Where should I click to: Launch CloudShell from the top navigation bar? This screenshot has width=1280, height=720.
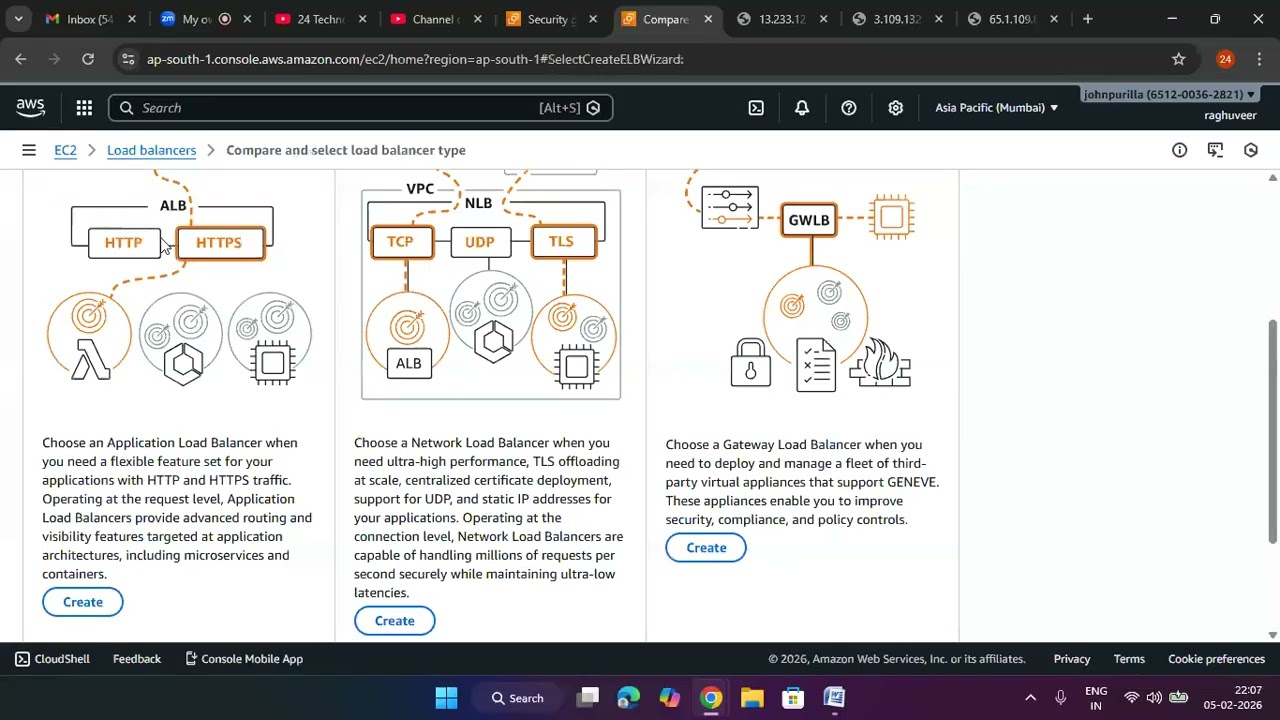pos(756,108)
